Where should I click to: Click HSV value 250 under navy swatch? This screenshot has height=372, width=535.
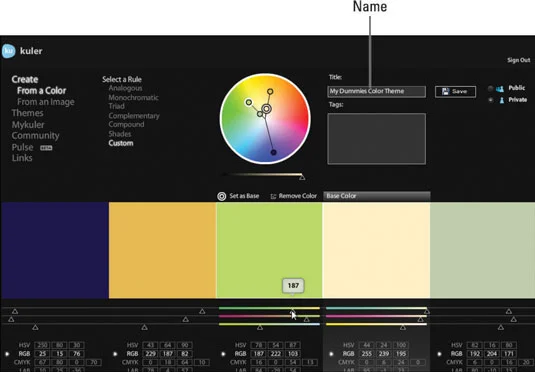pyautogui.click(x=42, y=345)
